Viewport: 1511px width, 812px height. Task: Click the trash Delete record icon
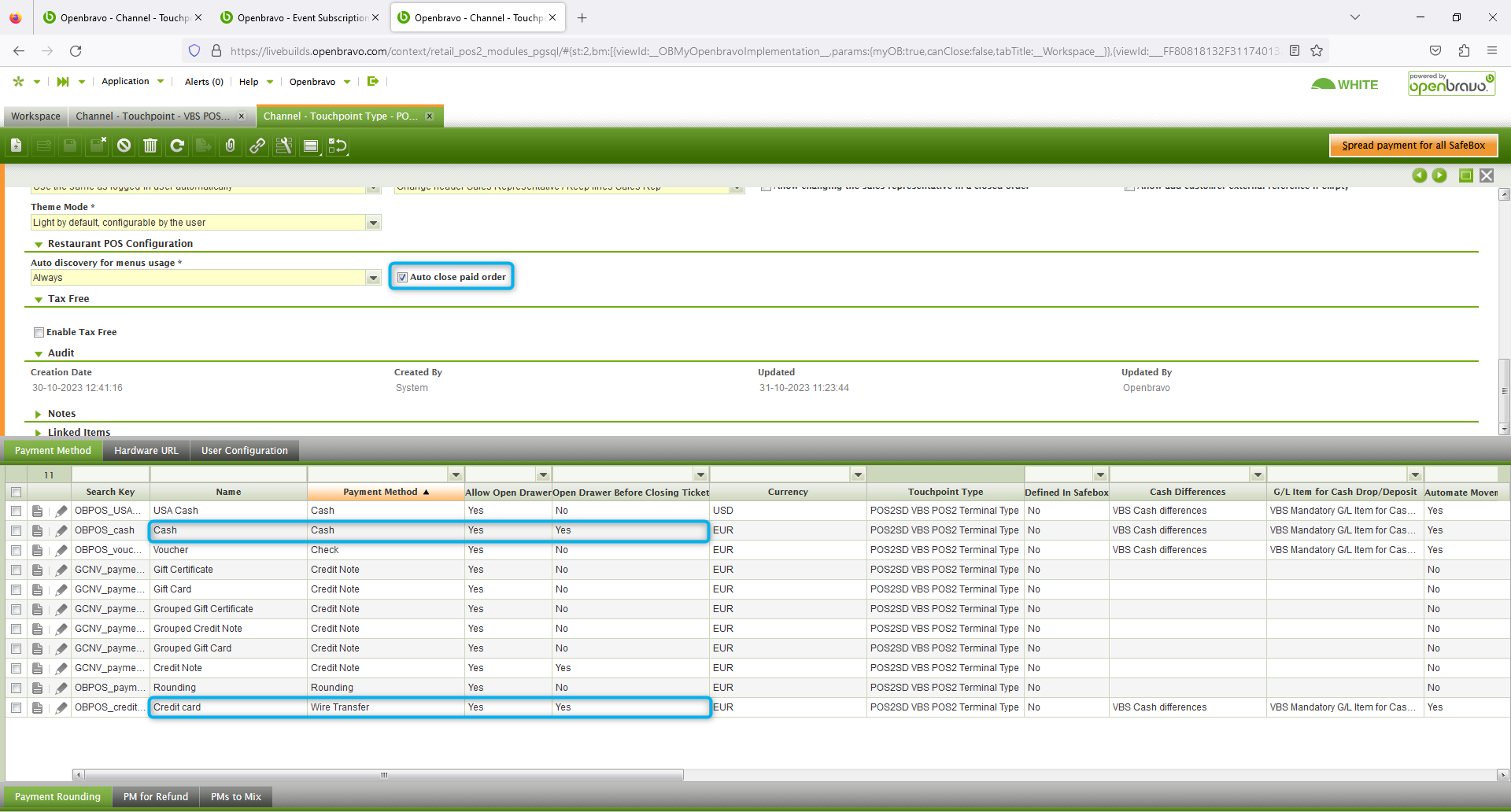click(150, 146)
